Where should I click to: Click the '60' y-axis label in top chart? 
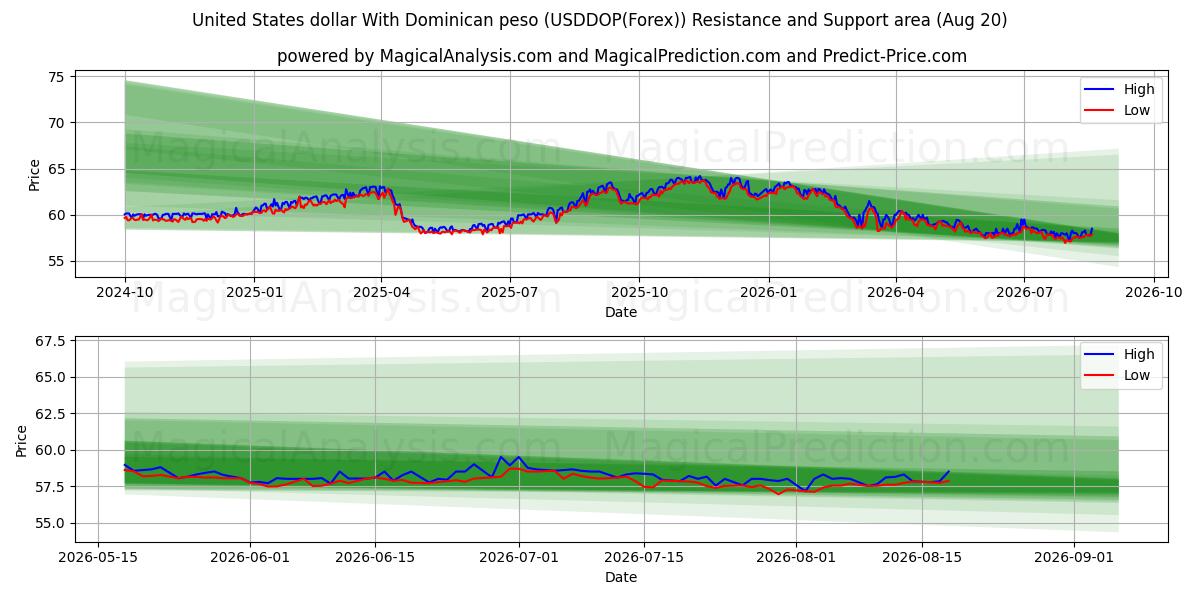coord(56,215)
